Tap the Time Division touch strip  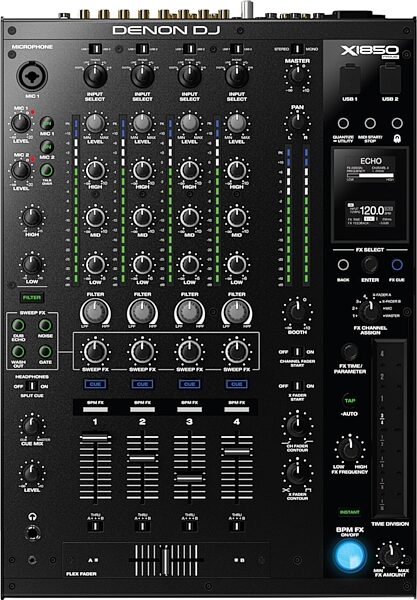coord(390,429)
